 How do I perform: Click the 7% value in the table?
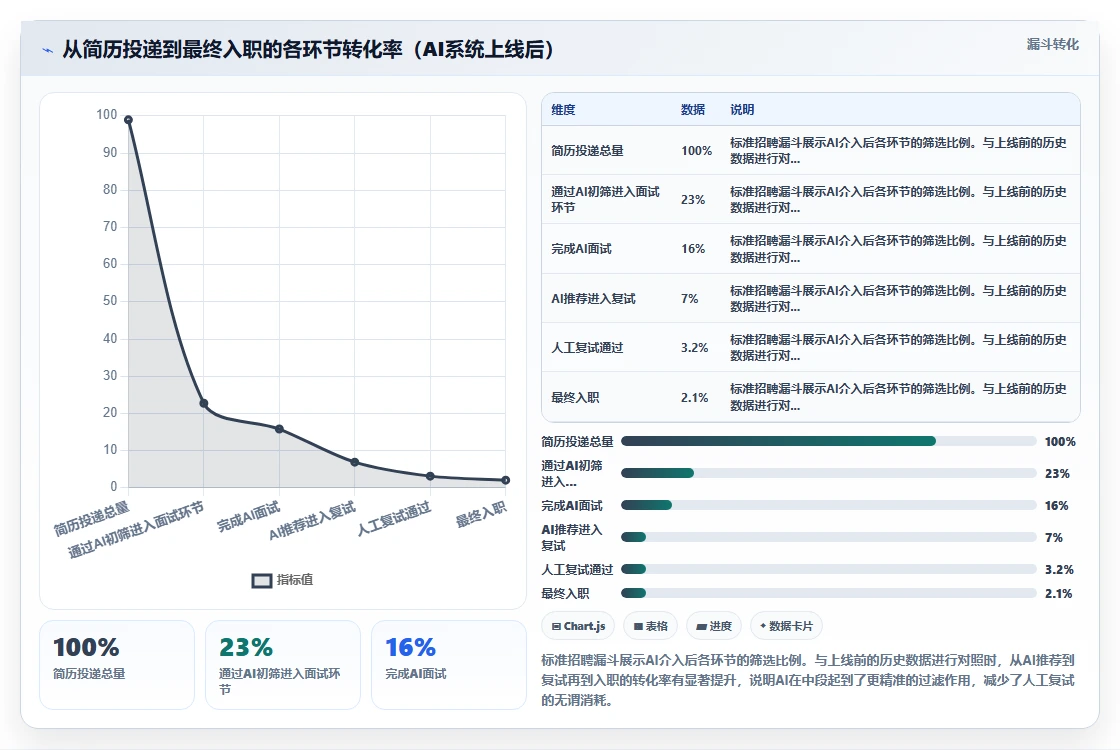coord(689,299)
